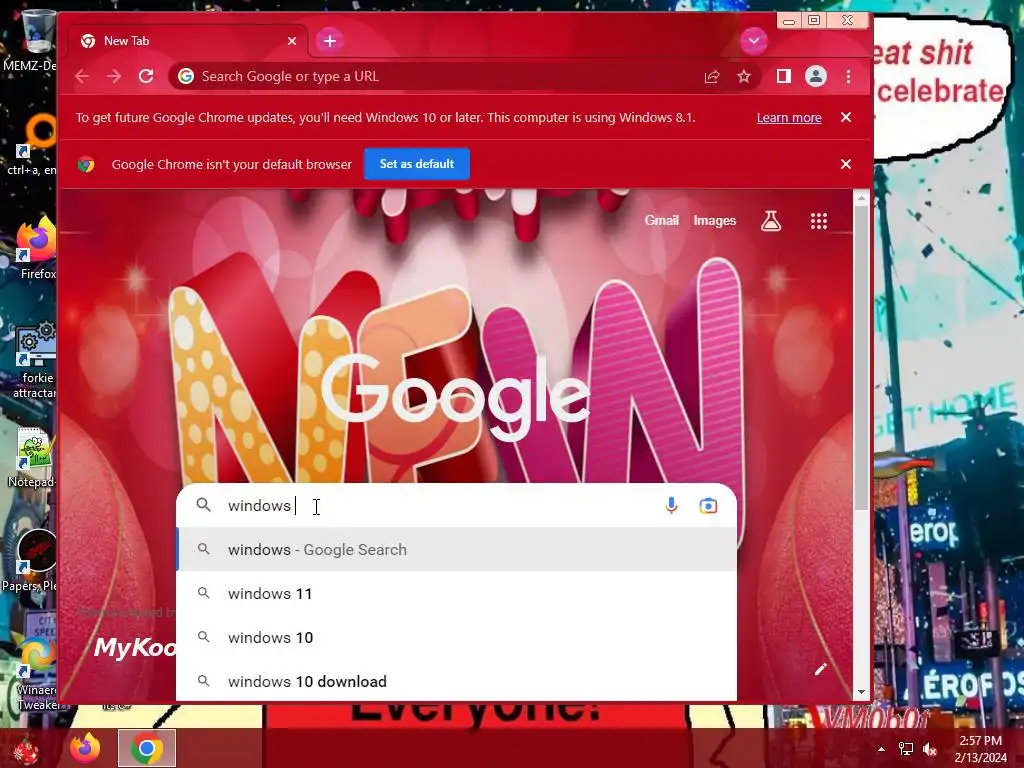1024x768 pixels.
Task: Open Firefox from the taskbar
Action: click(x=86, y=748)
